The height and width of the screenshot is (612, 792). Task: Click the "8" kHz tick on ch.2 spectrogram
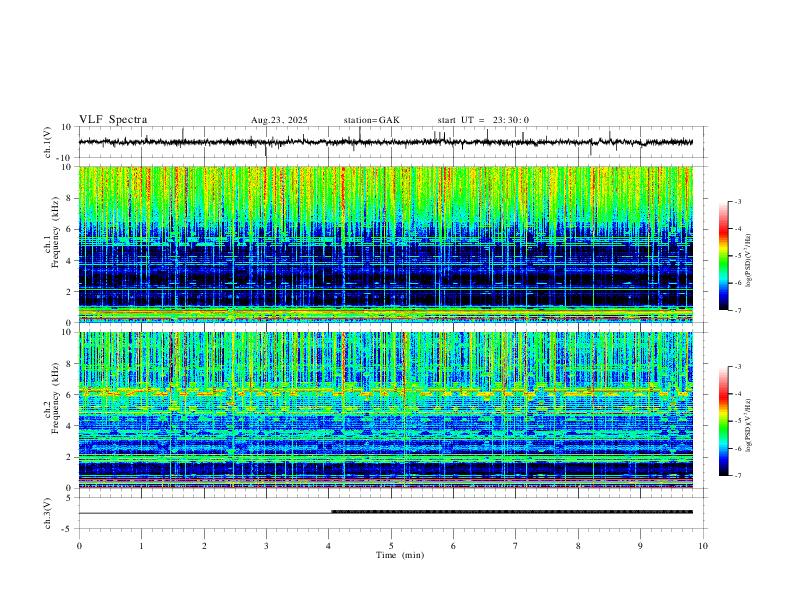pyautogui.click(x=70, y=364)
